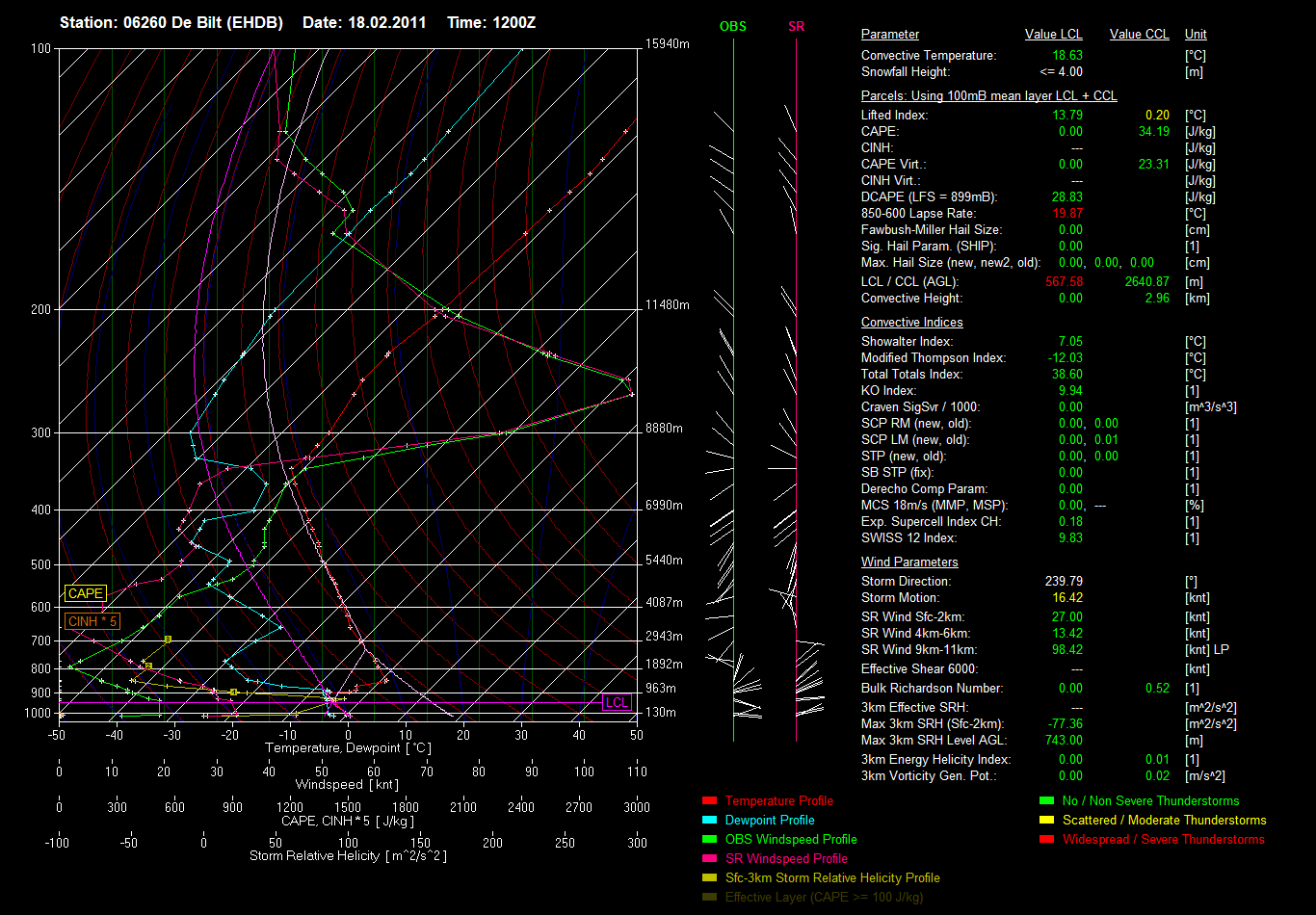The height and width of the screenshot is (915, 1316).
Task: Click the CINH * 5 label box
Action: point(92,621)
